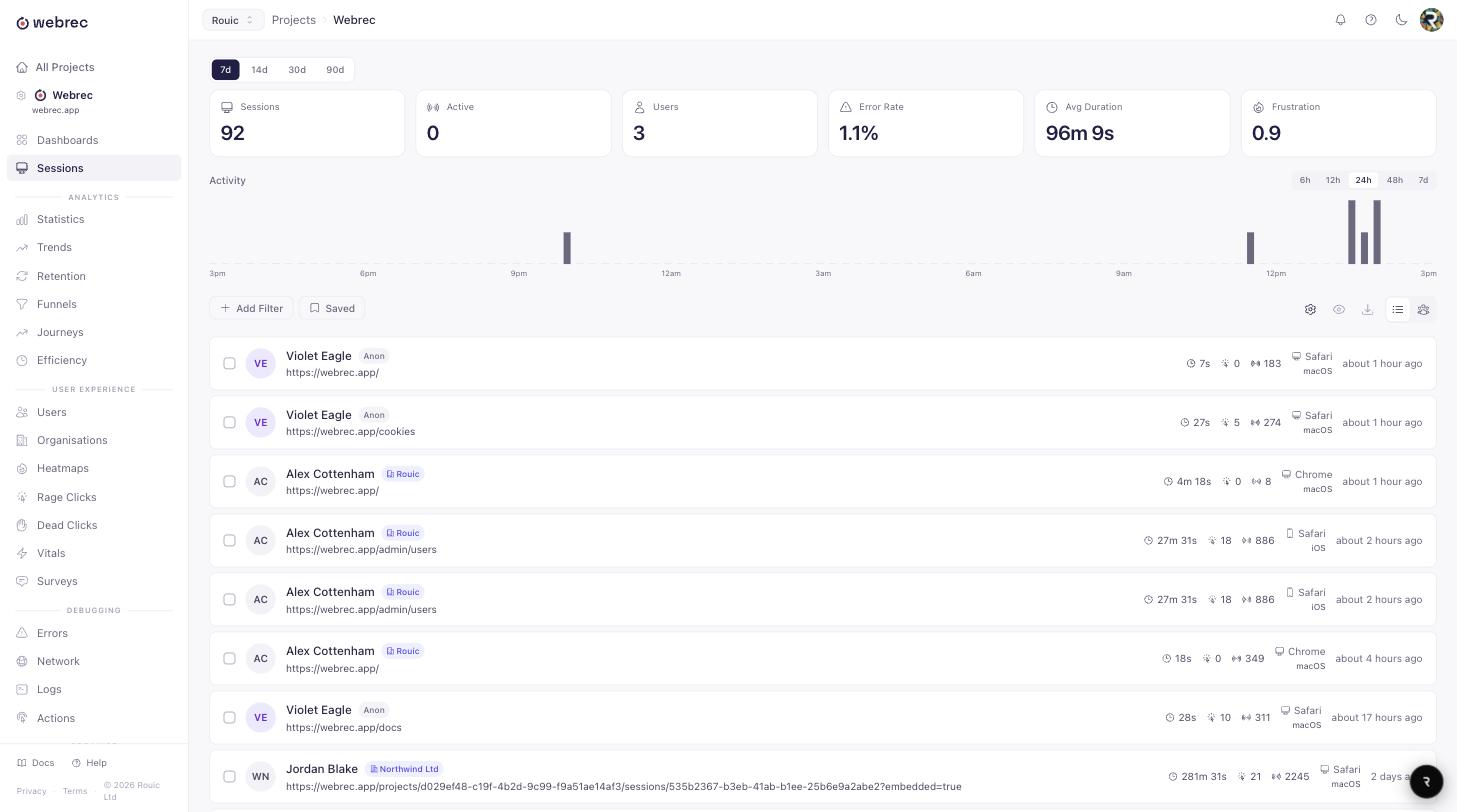Click the Retention refresh icon

(22, 276)
